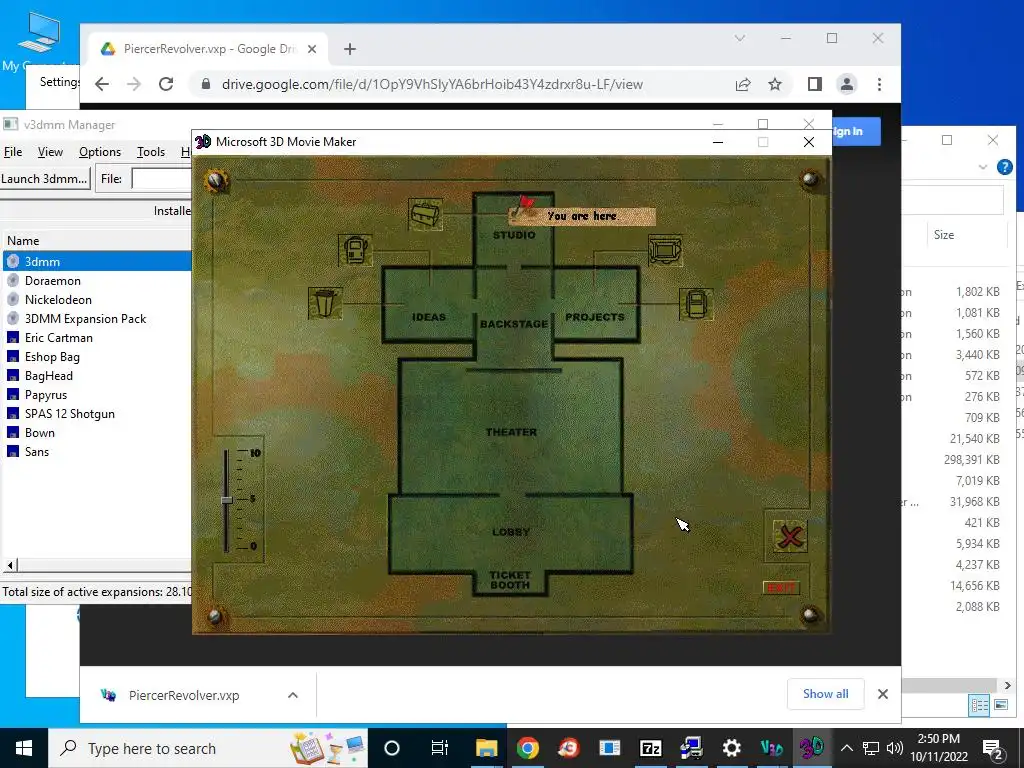Viewport: 1024px width, 768px height.
Task: Open Chrome three-dot menu
Action: coord(879,84)
